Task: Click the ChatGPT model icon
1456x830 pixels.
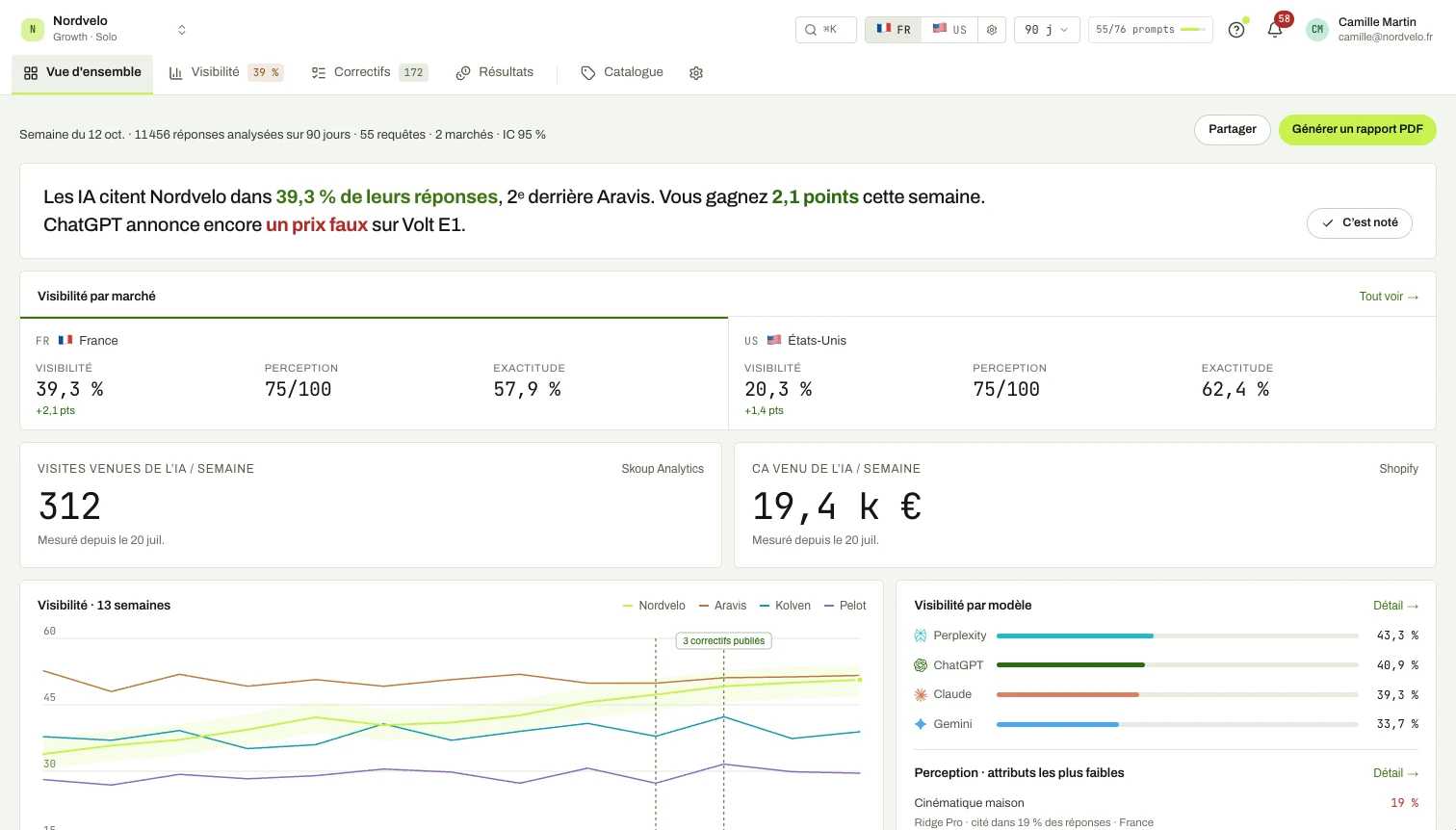Action: tap(921, 665)
